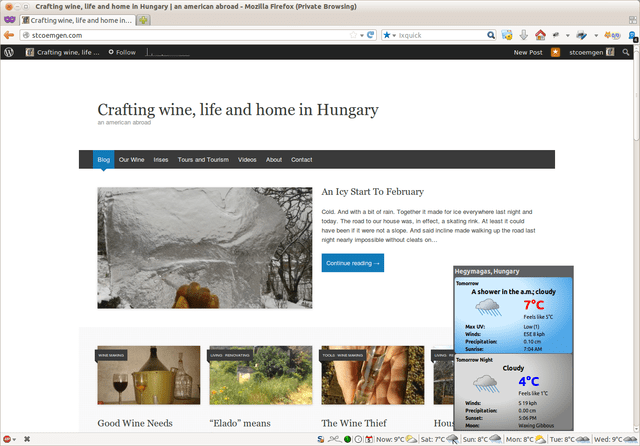Screen dimensions: 640x446
Task: Click the magnifier in the ixquick search box
Action: pos(491,35)
